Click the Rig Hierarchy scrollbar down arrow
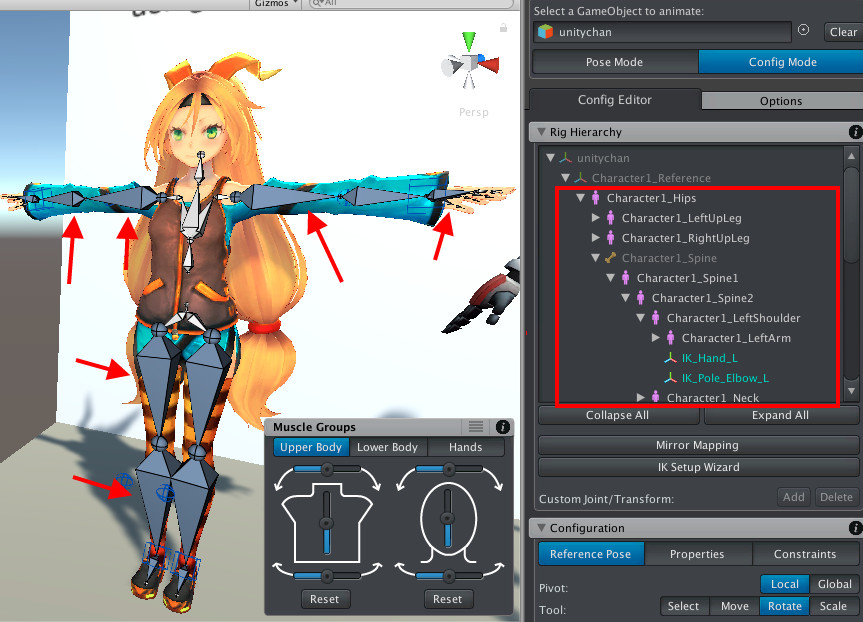The height and width of the screenshot is (622, 863). [851, 391]
